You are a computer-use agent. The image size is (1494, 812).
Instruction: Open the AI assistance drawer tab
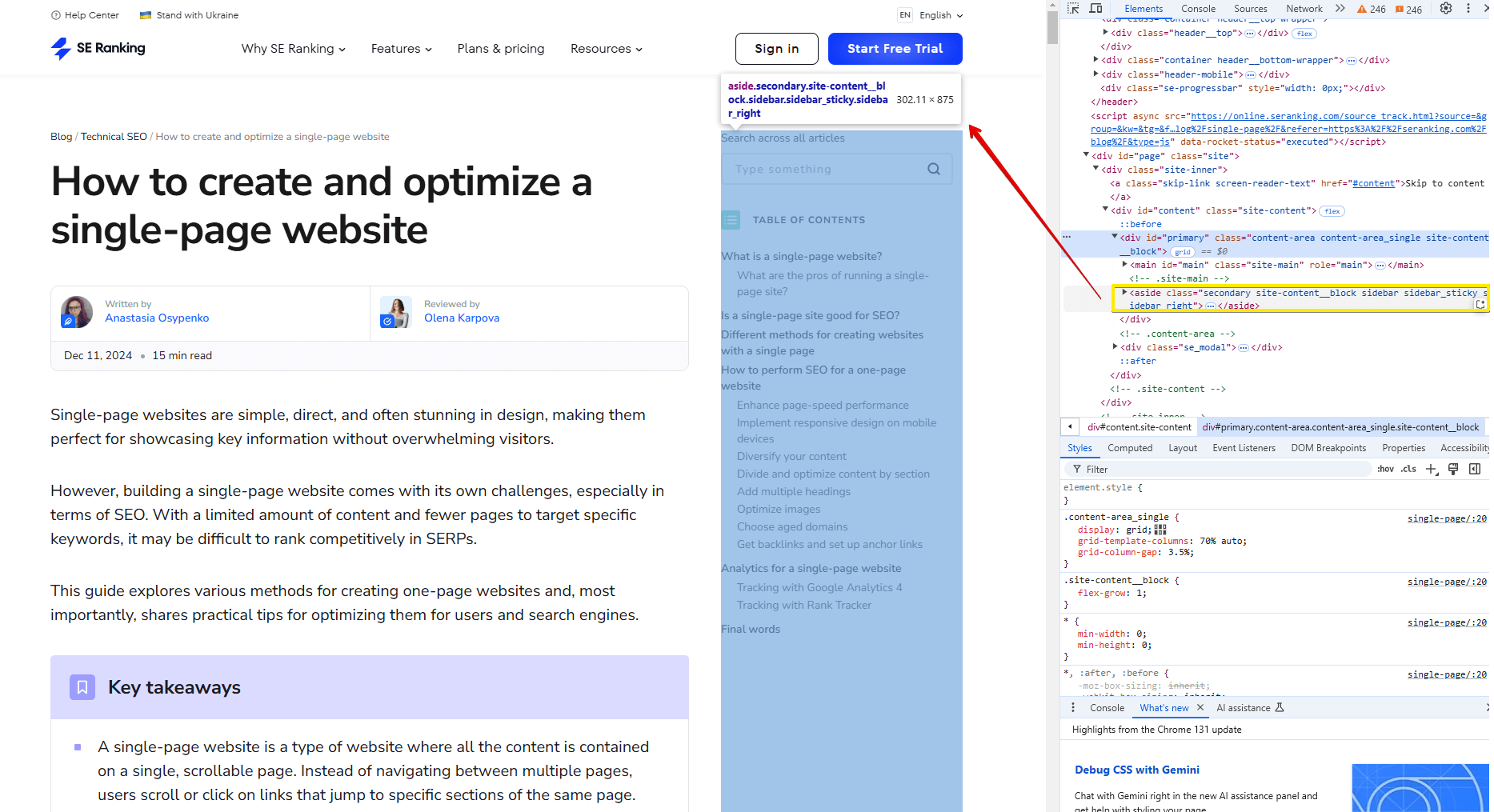tap(1250, 708)
